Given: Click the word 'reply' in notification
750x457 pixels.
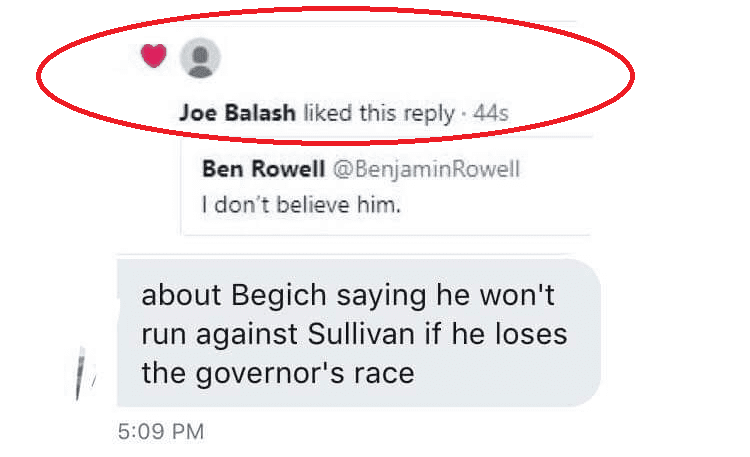Looking at the screenshot, I should (429, 115).
